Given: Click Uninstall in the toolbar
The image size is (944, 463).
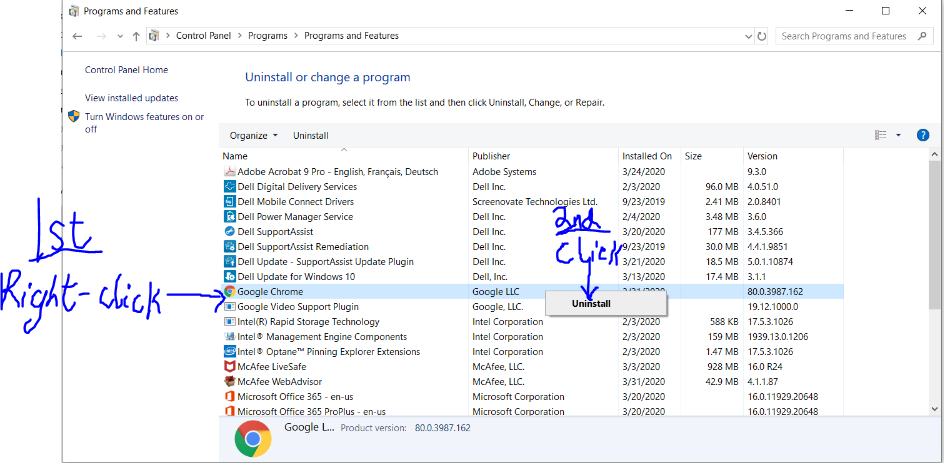Looking at the screenshot, I should [x=311, y=135].
